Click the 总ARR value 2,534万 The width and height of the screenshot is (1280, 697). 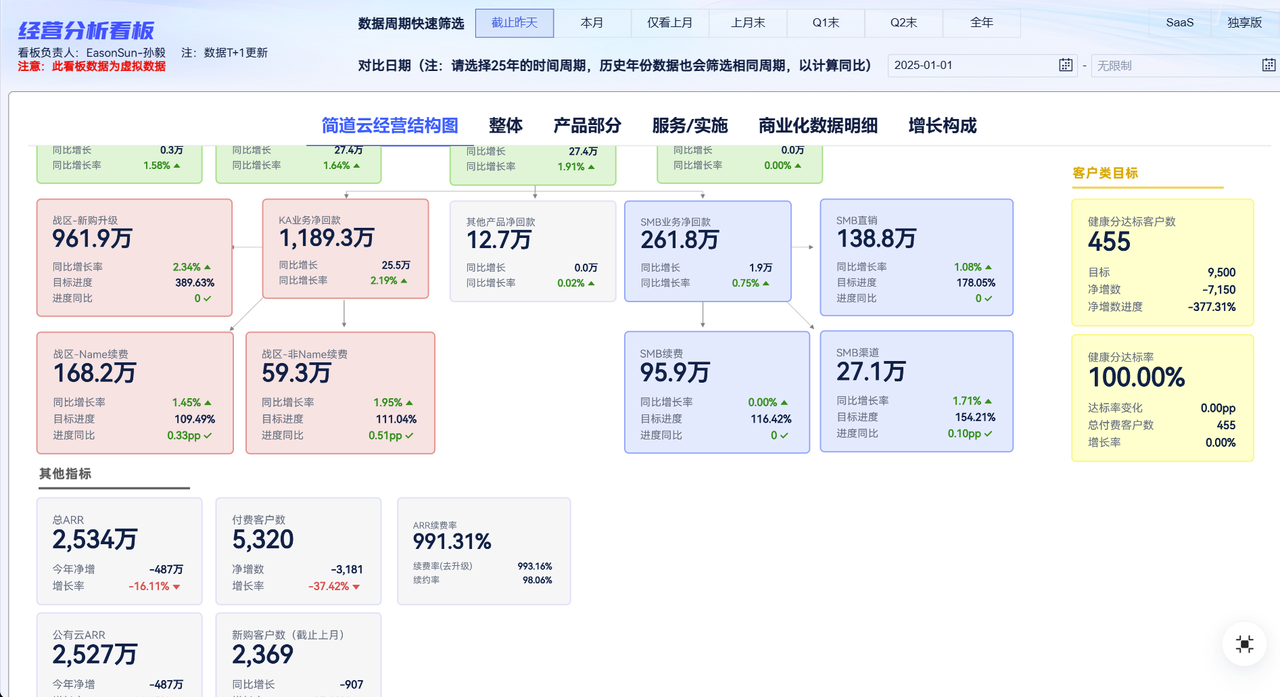[x=95, y=540]
